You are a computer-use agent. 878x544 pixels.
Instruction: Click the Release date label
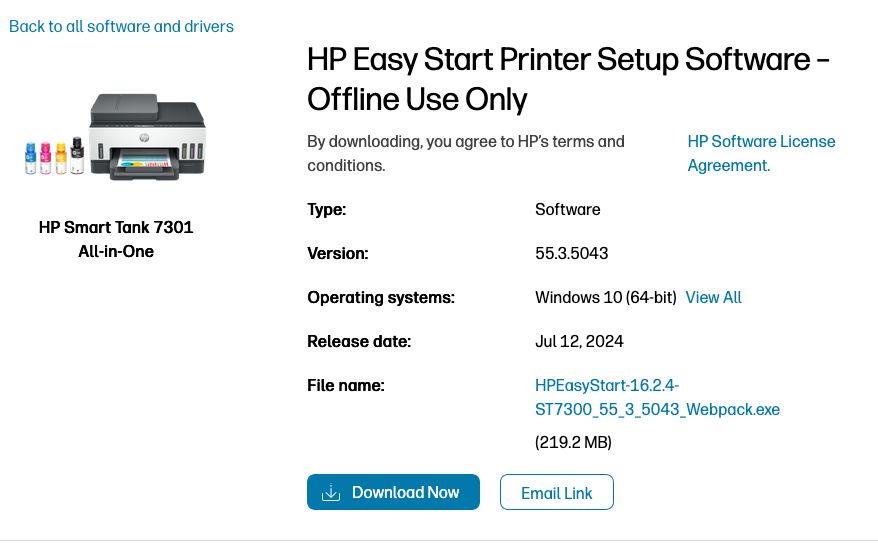click(358, 341)
